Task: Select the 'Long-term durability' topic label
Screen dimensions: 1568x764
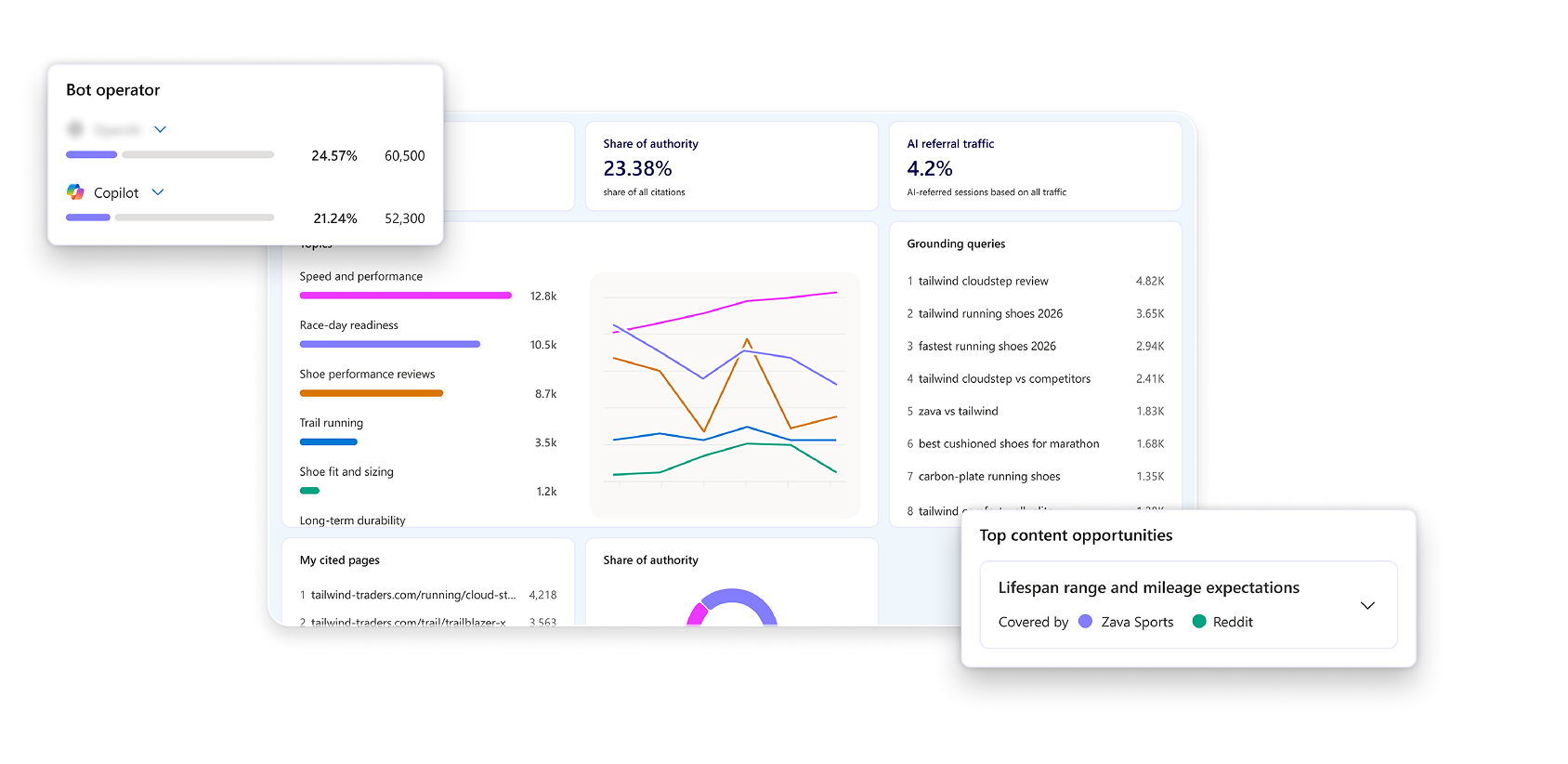Action: [x=353, y=520]
